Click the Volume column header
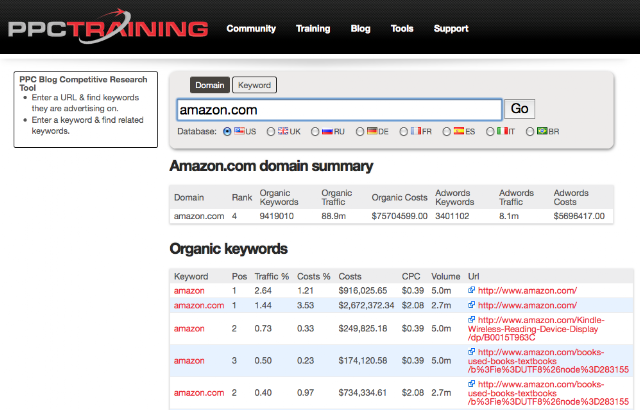Screen dimensions: 640x410 pyautogui.click(x=445, y=276)
